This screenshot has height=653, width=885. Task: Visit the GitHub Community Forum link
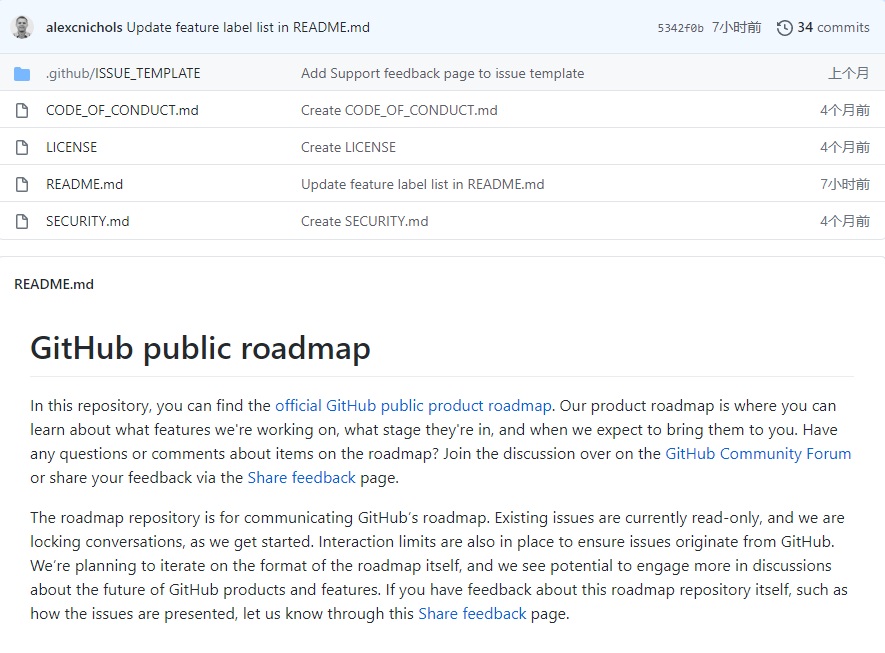(758, 454)
